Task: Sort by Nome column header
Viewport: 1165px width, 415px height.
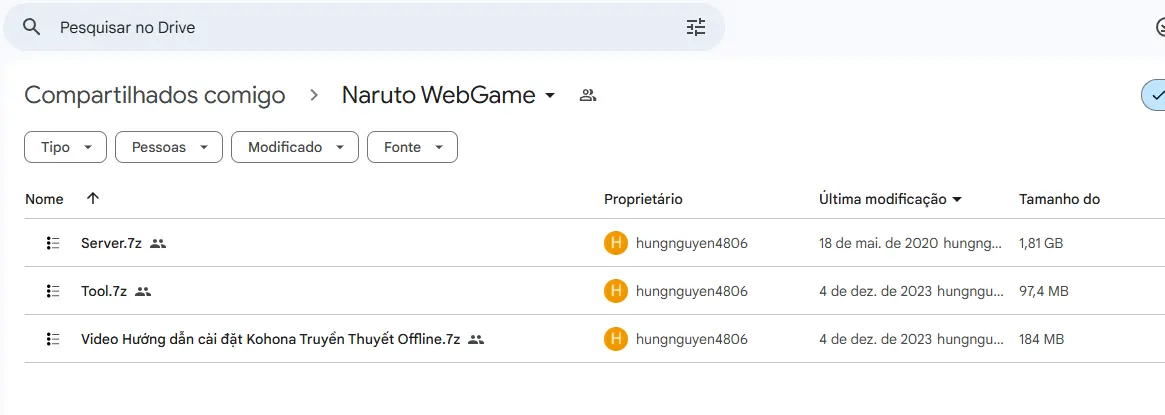Action: tap(45, 199)
